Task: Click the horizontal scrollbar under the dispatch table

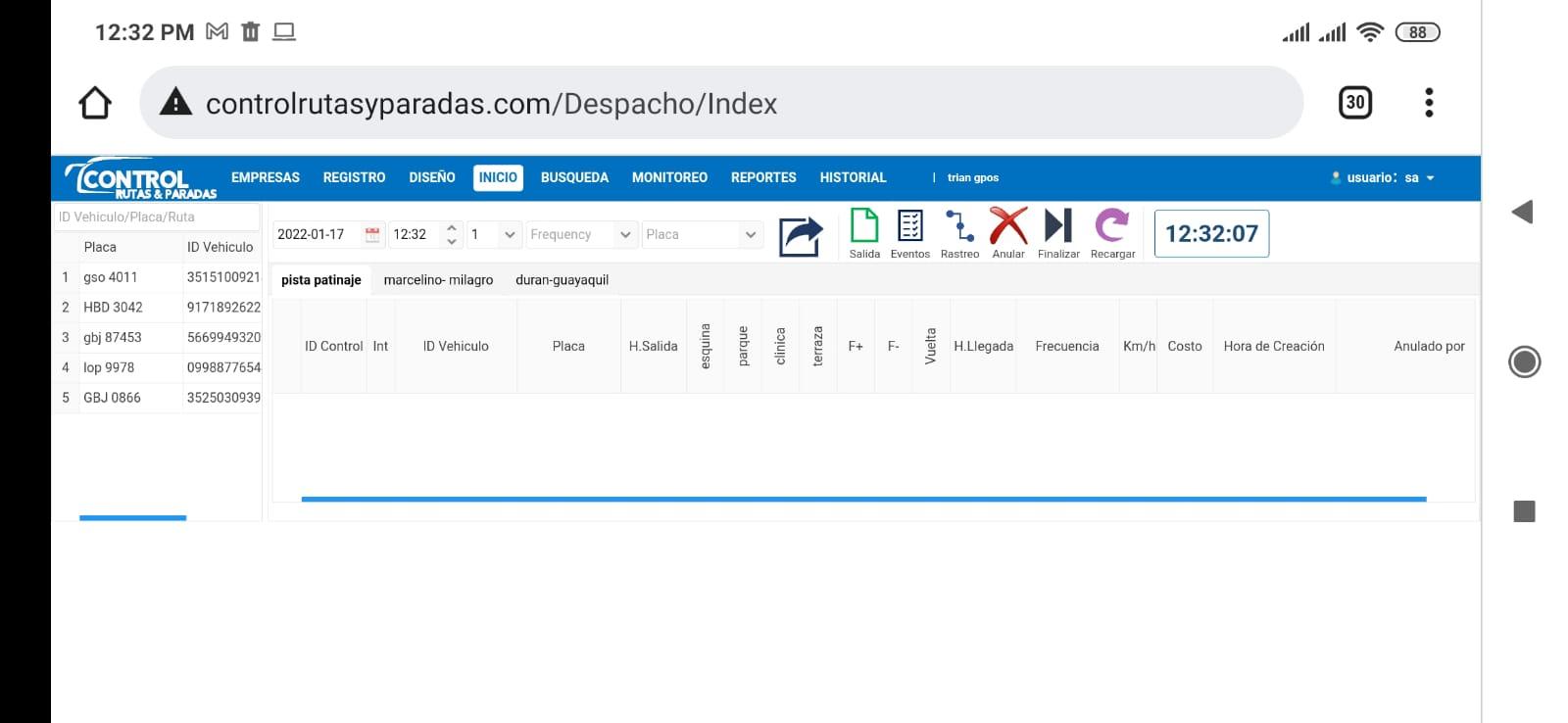Action: point(863,499)
